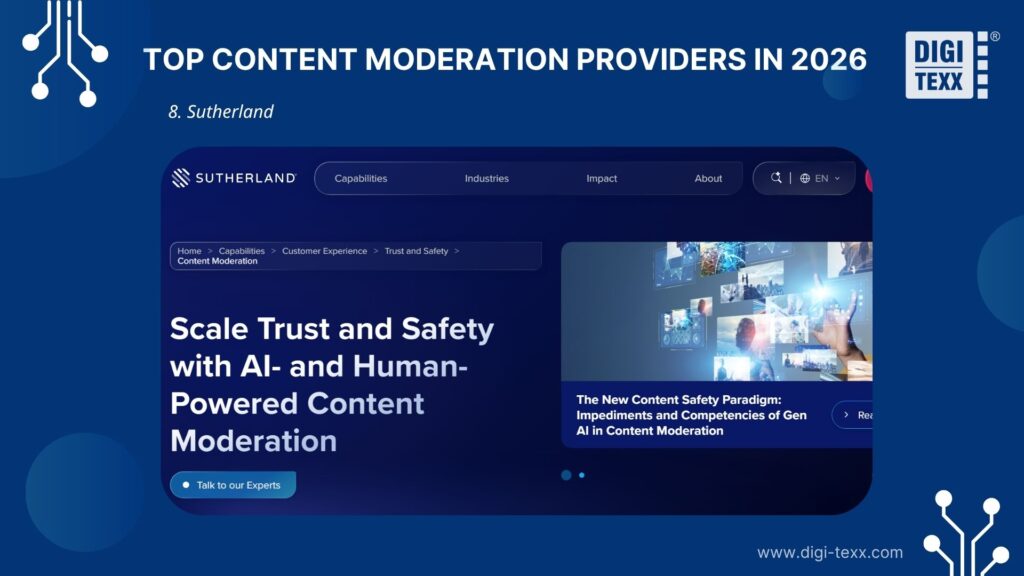
Task: Open the Impact menu
Action: pyautogui.click(x=601, y=178)
